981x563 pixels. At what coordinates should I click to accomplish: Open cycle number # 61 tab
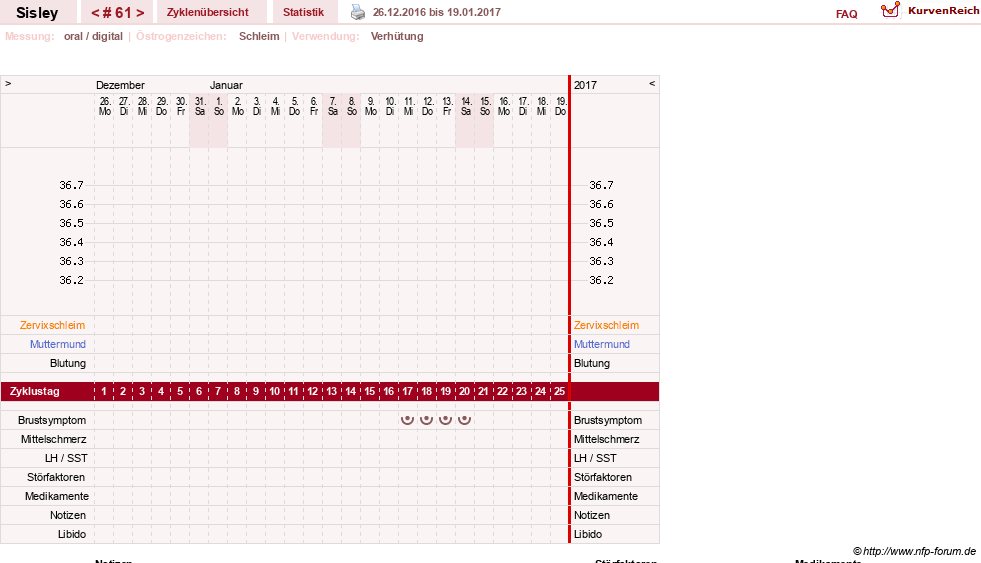pos(117,13)
